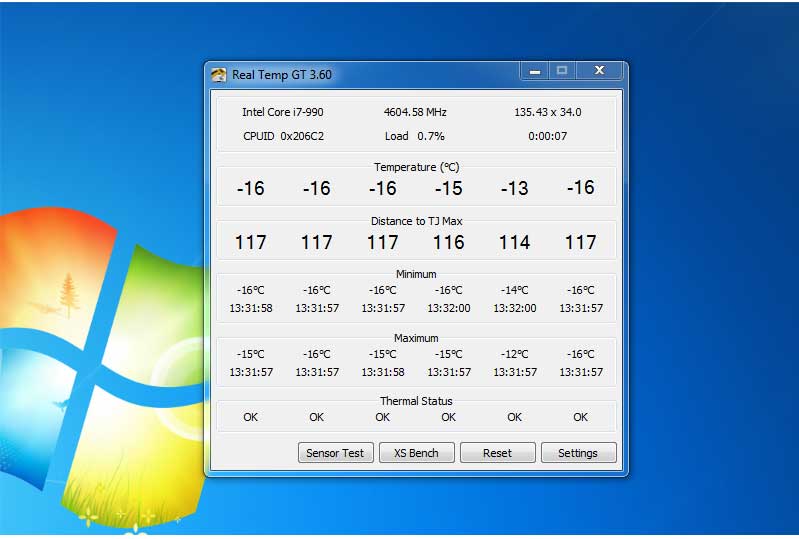Click the 0:00:07 uptime timer

548,136
